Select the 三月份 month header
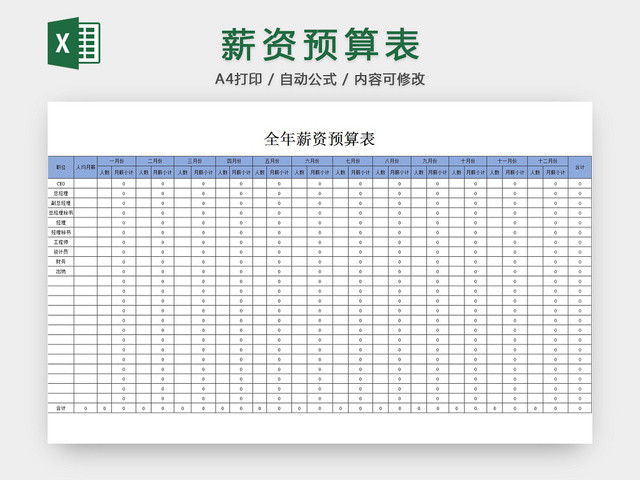Image resolution: width=640 pixels, height=480 pixels. pos(195,161)
